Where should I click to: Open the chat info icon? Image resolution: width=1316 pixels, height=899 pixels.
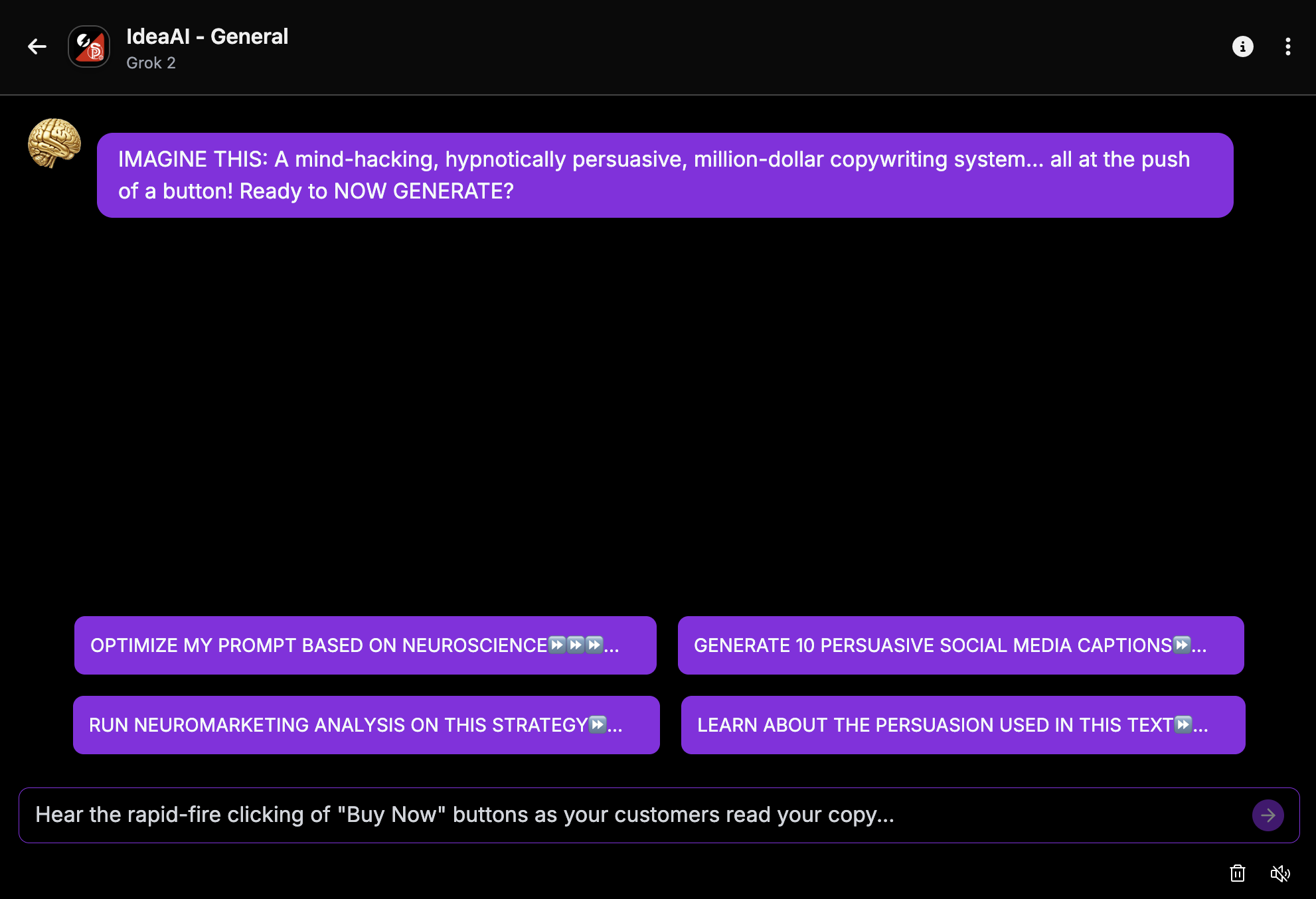pos(1242,46)
